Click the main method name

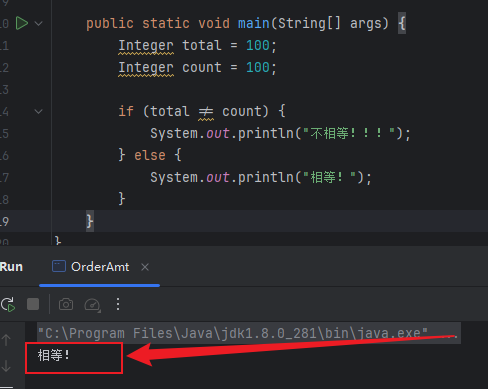(254, 23)
